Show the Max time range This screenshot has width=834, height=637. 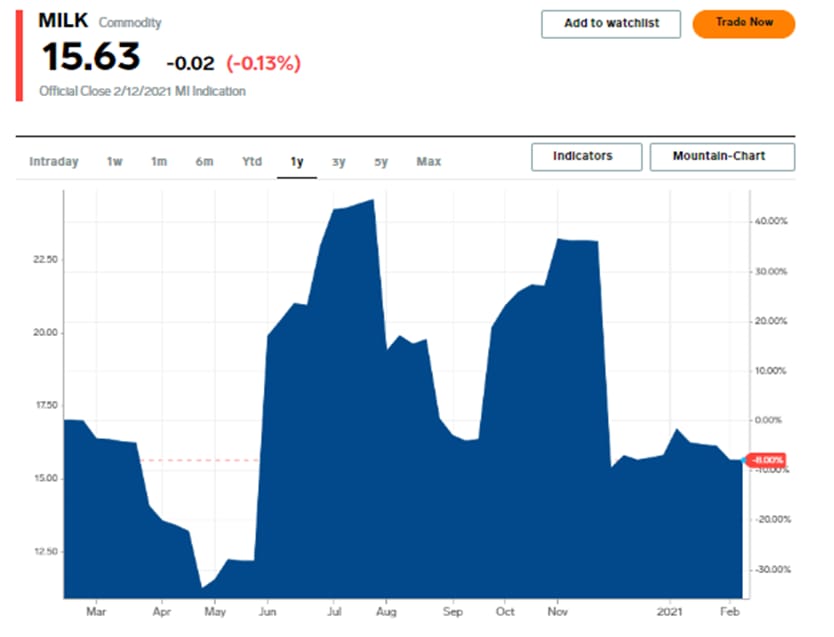click(429, 162)
